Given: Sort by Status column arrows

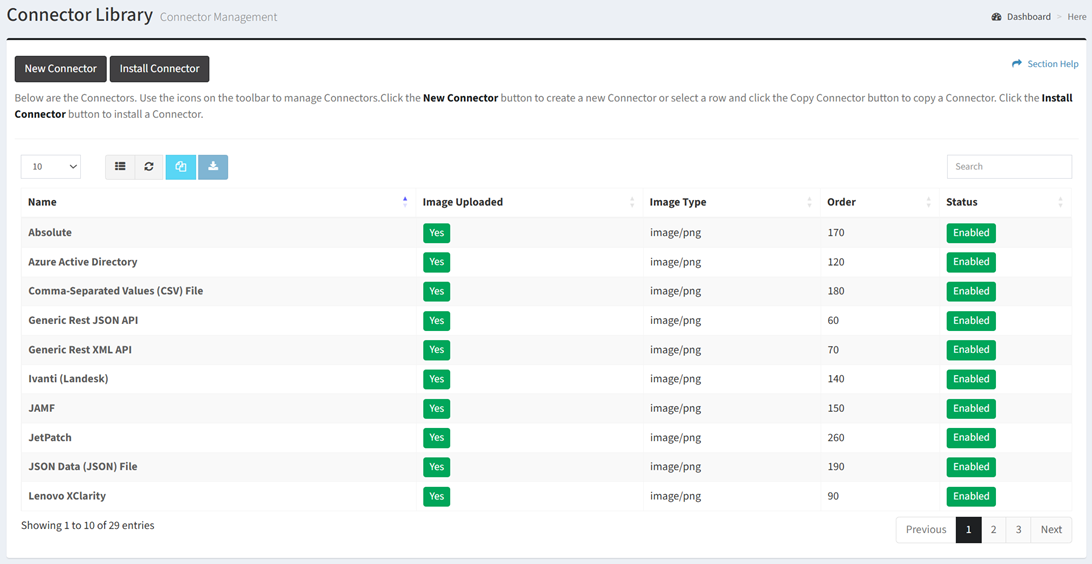Looking at the screenshot, I should click(x=1060, y=202).
